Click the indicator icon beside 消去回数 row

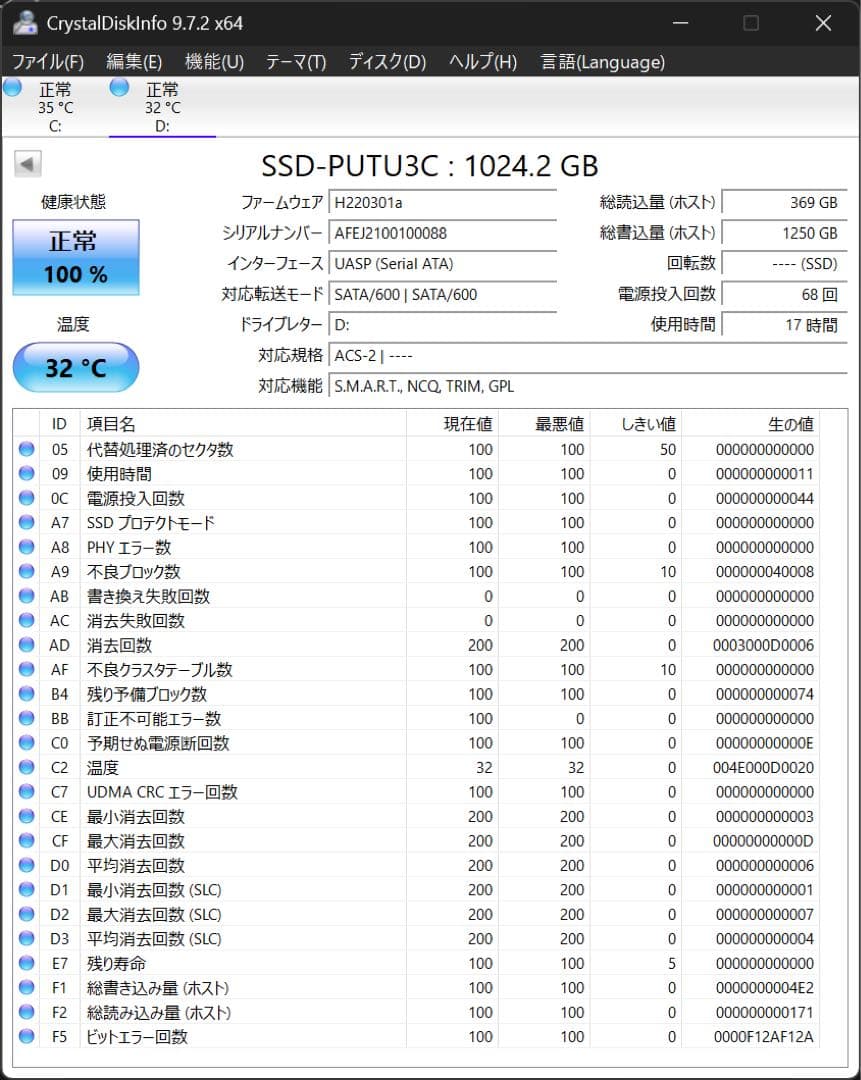click(x=25, y=645)
